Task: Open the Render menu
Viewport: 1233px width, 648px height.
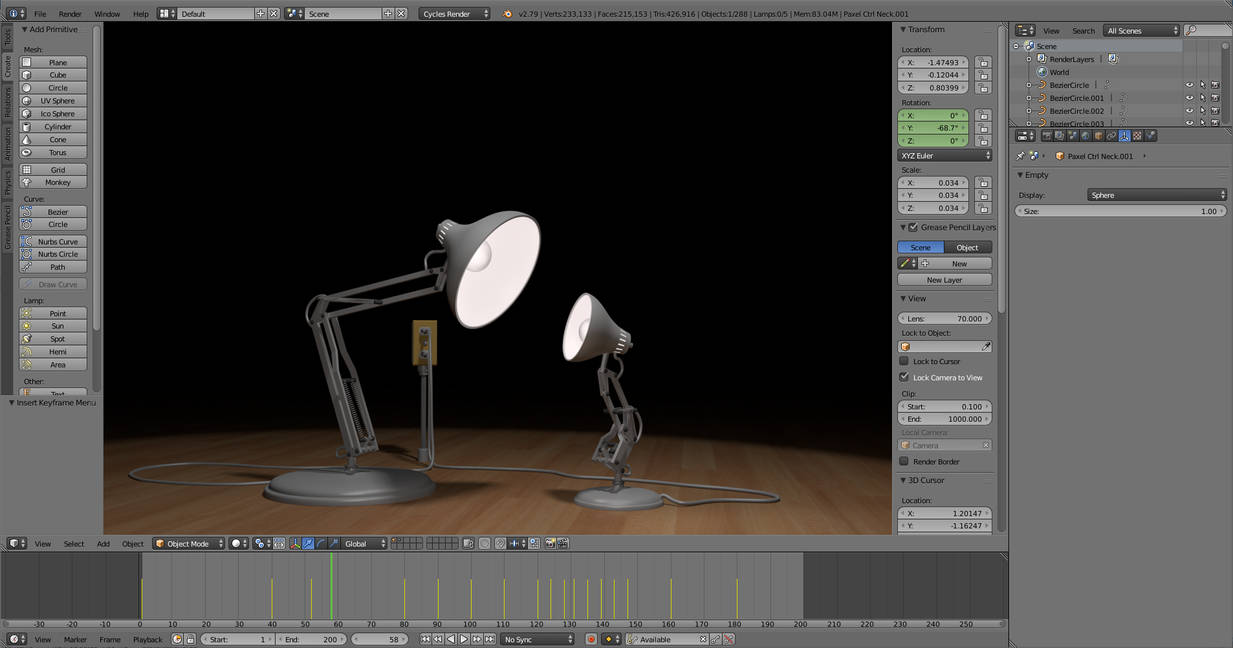Action: [70, 14]
